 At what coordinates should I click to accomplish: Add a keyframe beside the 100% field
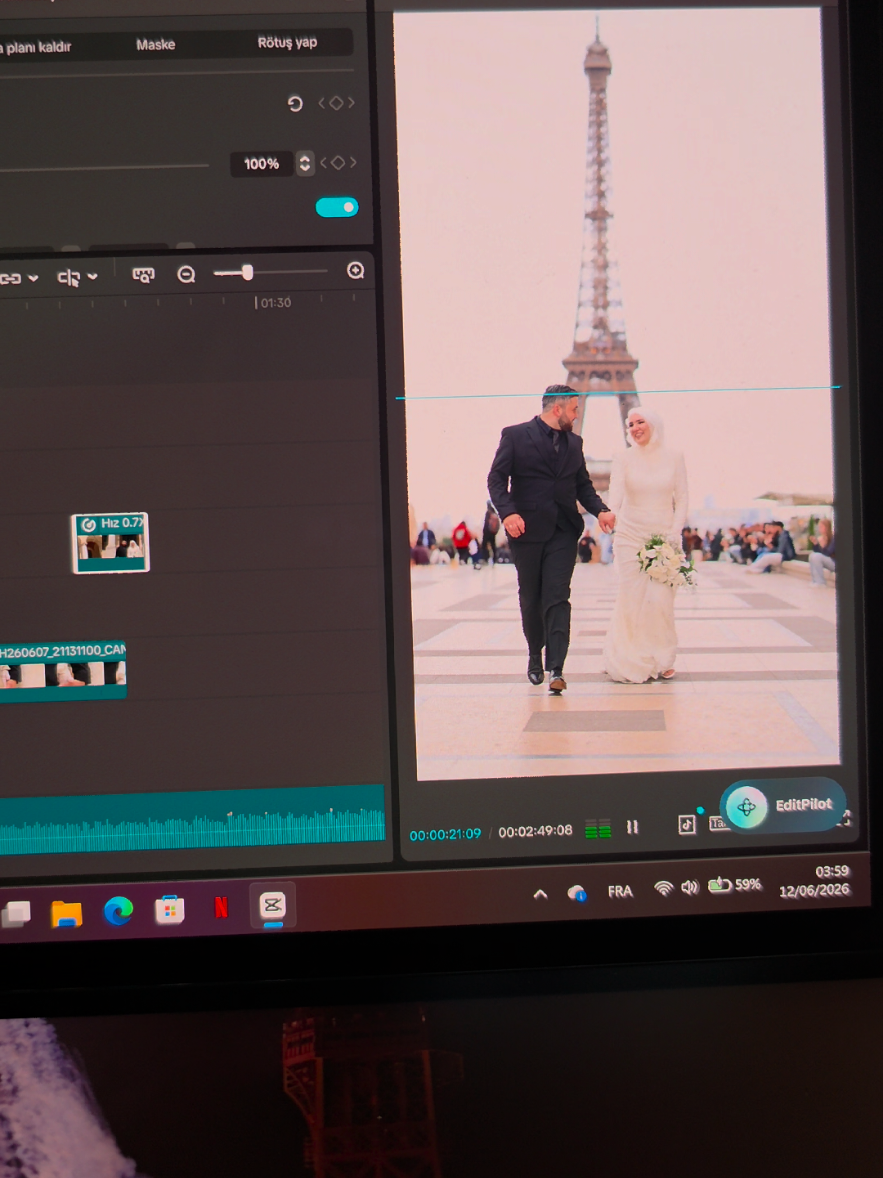337,162
